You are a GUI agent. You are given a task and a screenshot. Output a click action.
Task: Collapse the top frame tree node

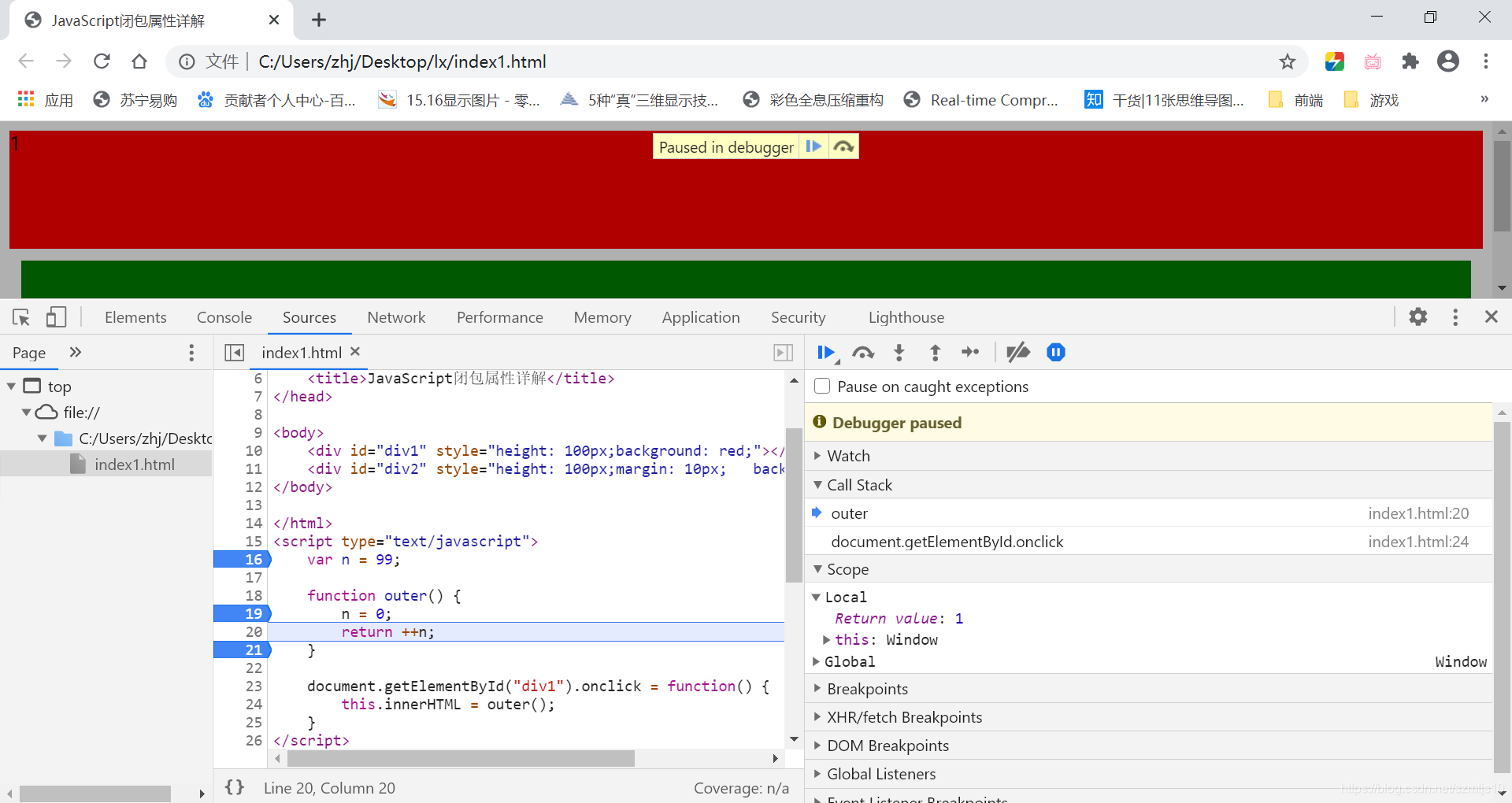click(x=11, y=387)
